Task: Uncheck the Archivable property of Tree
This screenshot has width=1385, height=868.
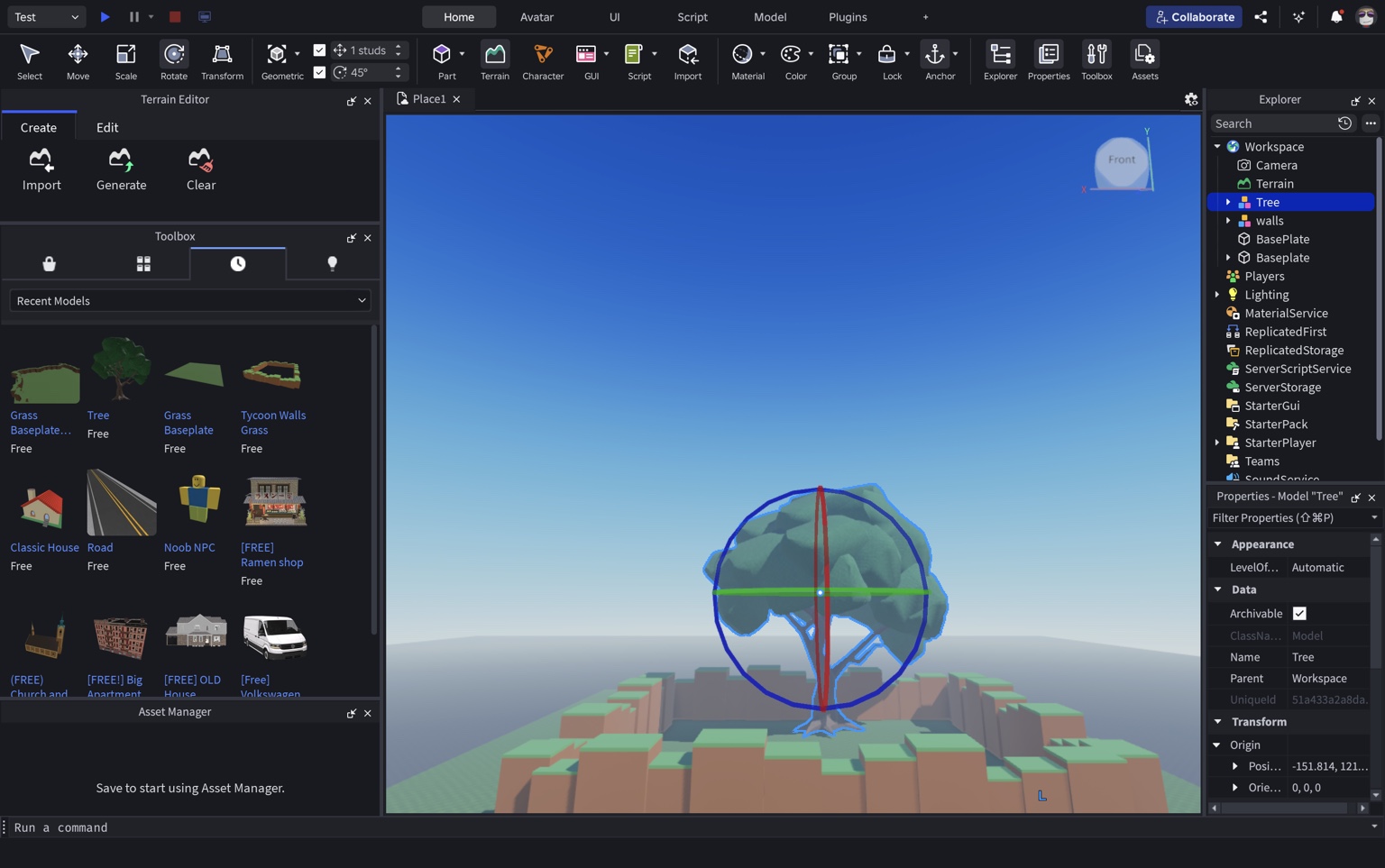Action: pyautogui.click(x=1299, y=613)
